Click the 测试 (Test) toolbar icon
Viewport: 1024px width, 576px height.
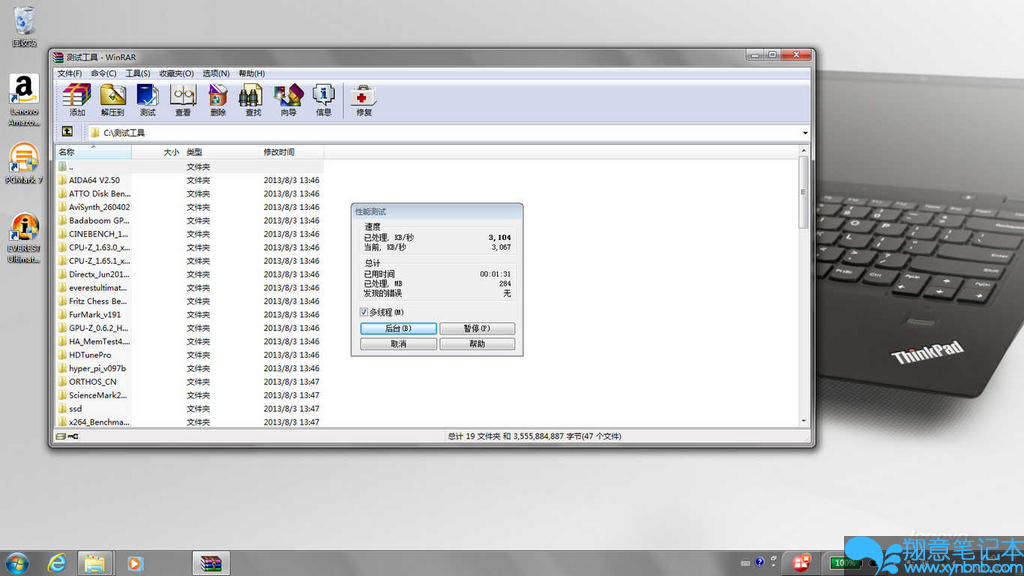148,100
